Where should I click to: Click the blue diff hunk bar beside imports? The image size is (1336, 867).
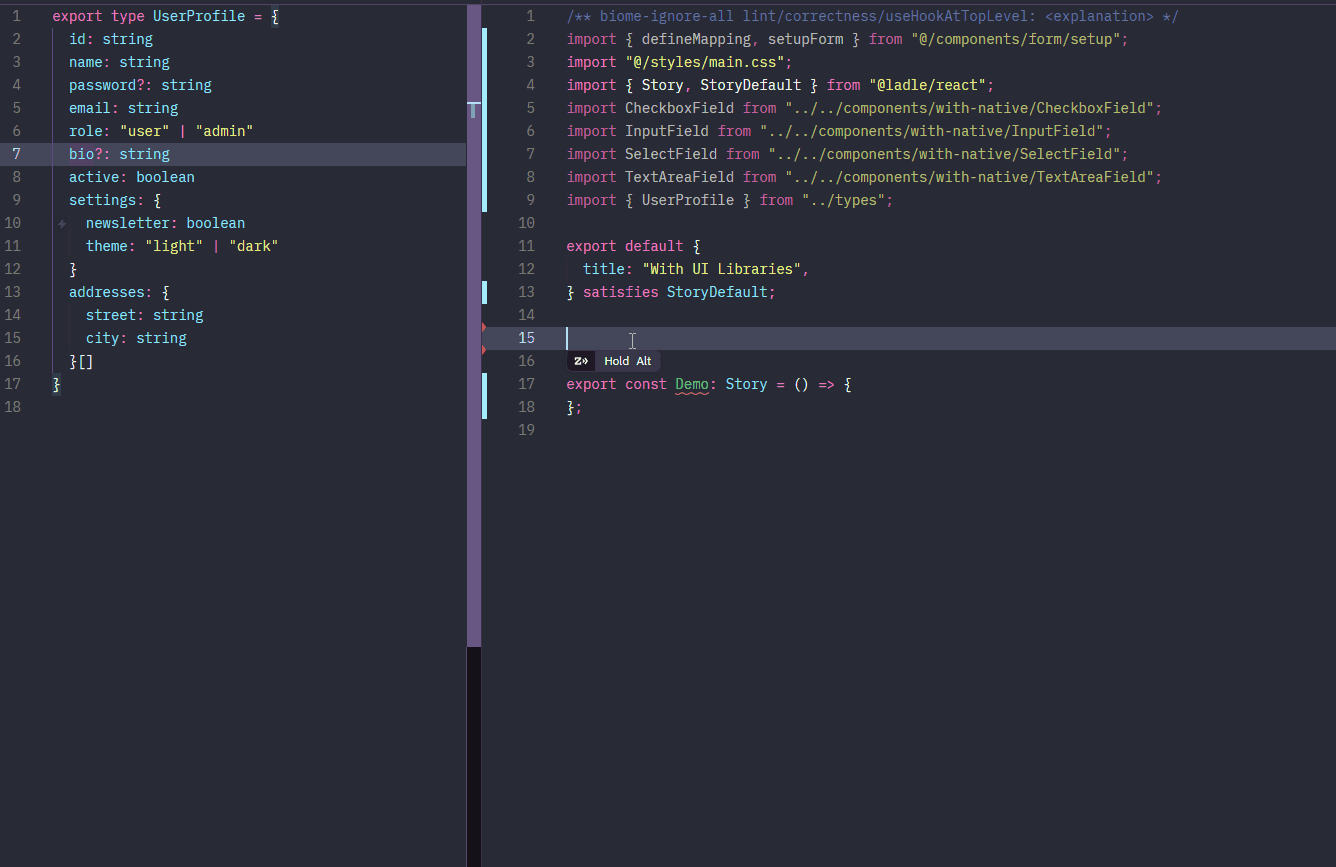click(485, 120)
